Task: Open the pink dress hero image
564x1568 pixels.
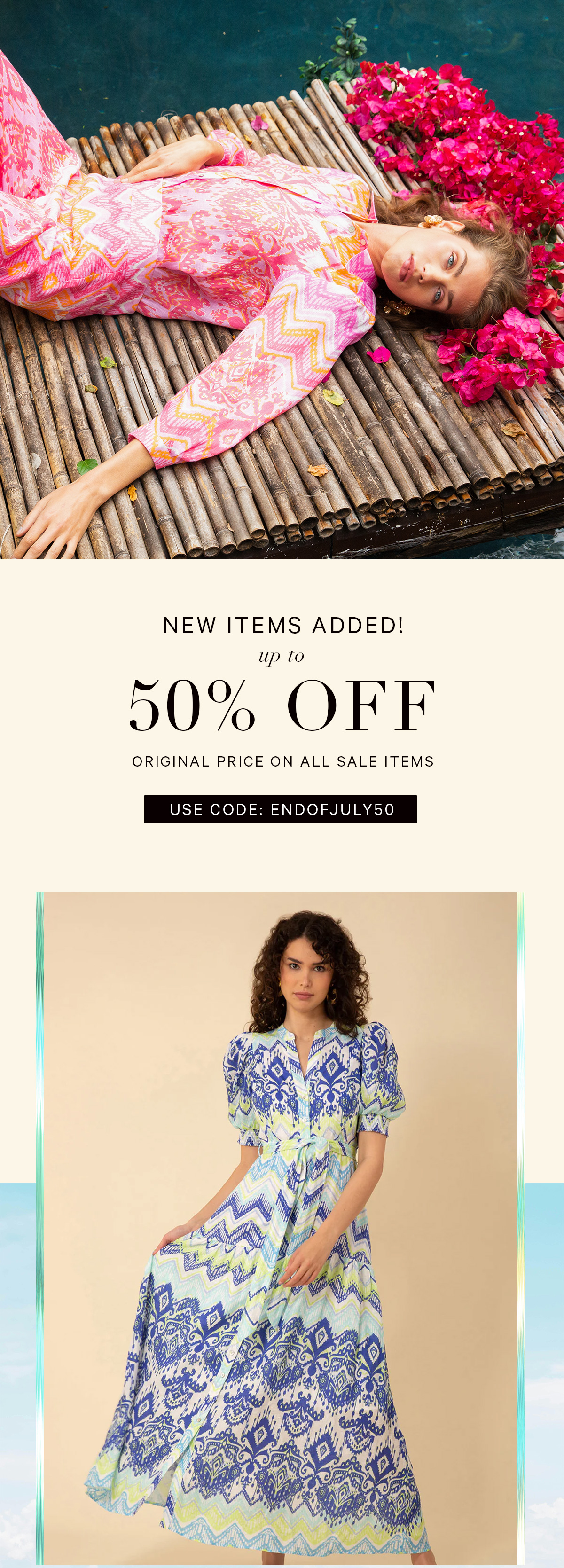Action: (282, 279)
